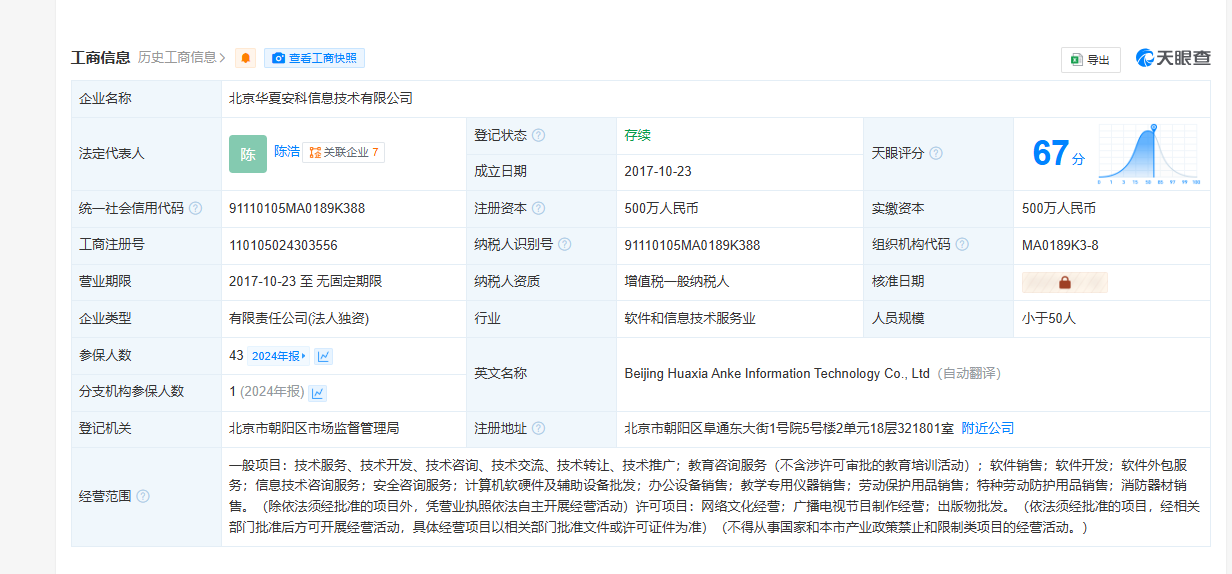Image resolution: width=1232 pixels, height=574 pixels.
Task: Click help icon next to 纳税人识别号
Action: pyautogui.click(x=564, y=245)
